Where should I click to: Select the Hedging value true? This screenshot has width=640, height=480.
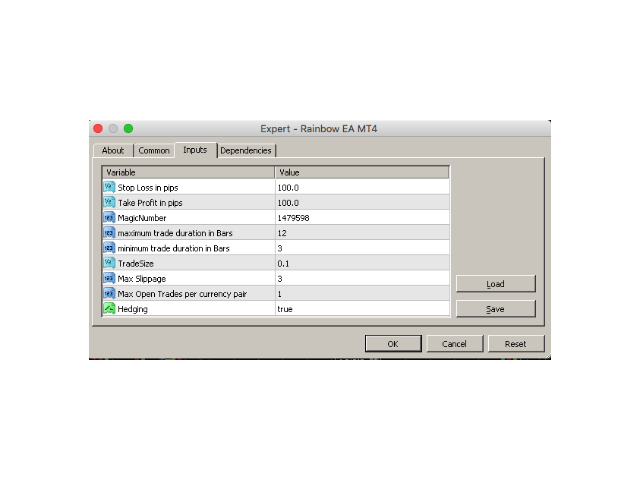(x=285, y=309)
